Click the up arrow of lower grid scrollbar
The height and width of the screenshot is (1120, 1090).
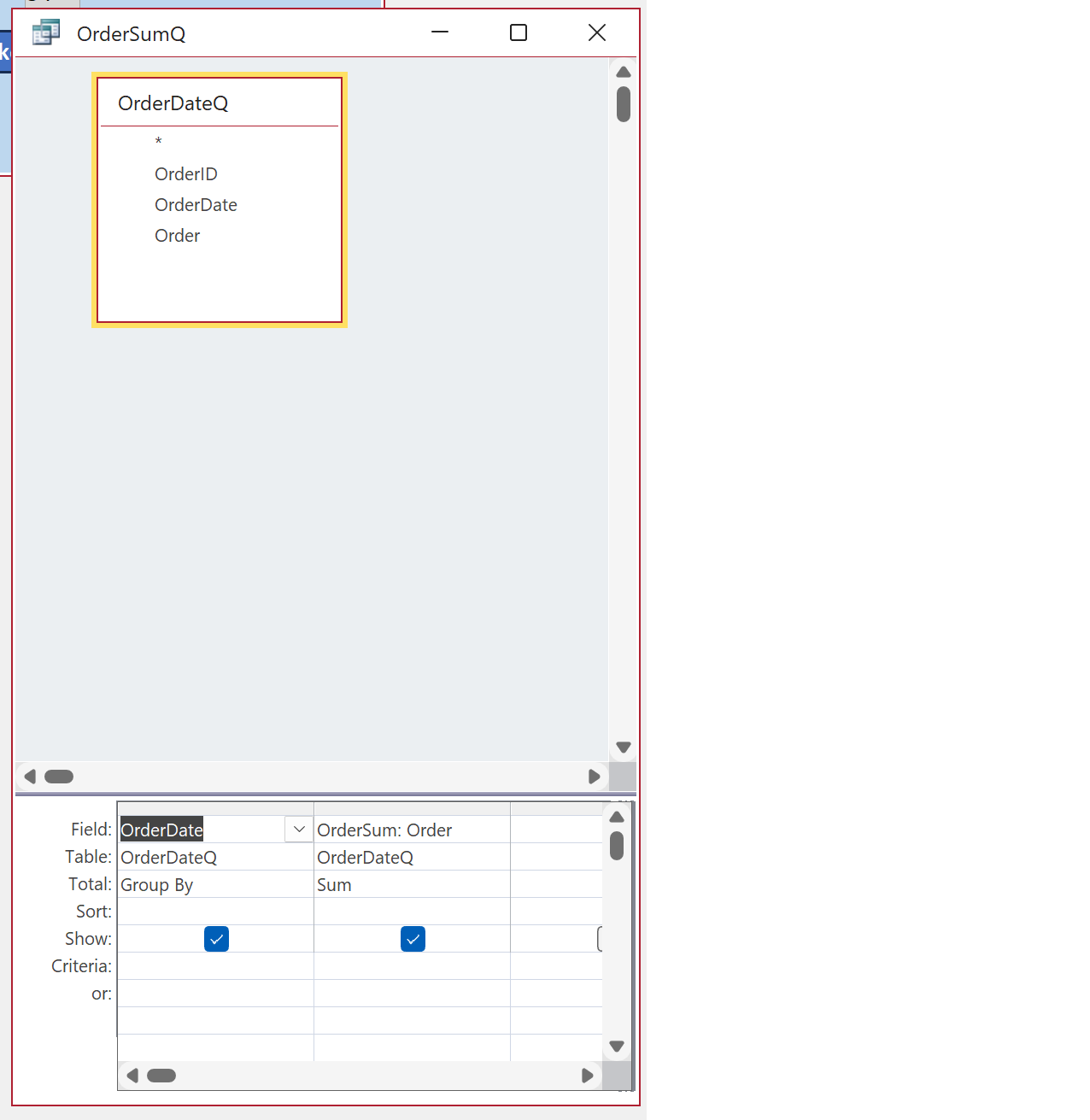point(617,816)
